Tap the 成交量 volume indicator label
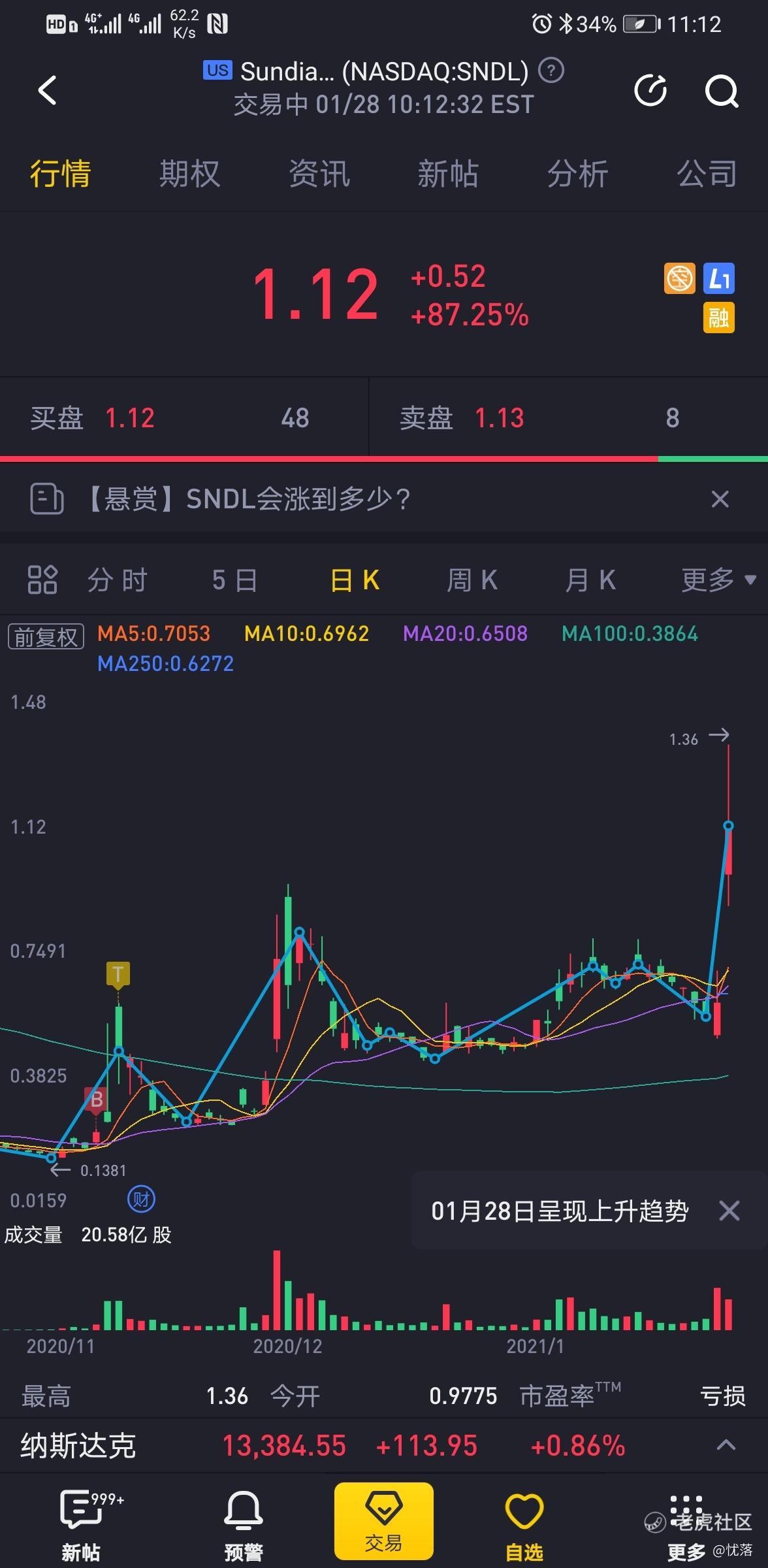The width and height of the screenshot is (768, 1568). click(x=33, y=1235)
